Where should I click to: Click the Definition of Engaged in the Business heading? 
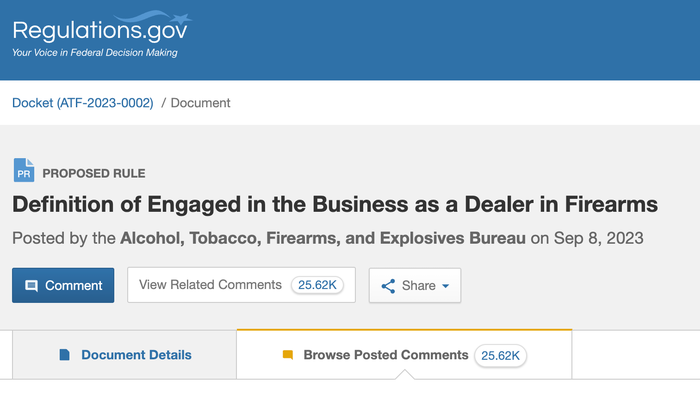coord(335,205)
